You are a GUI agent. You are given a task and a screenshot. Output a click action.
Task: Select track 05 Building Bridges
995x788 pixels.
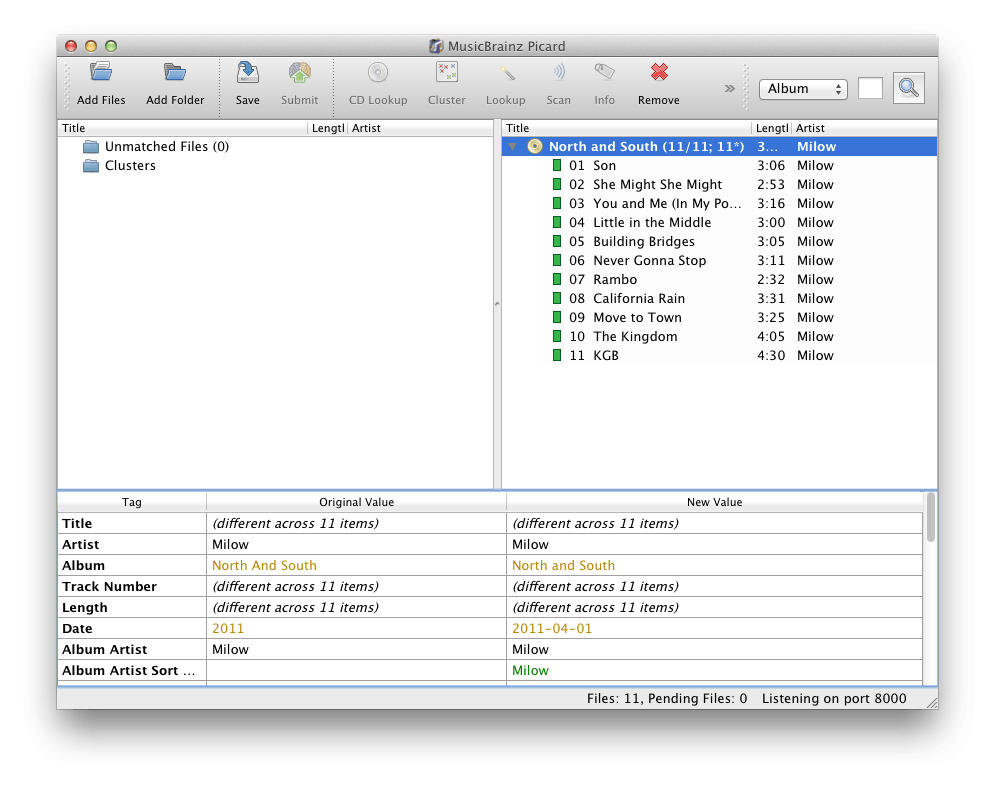[720, 242]
